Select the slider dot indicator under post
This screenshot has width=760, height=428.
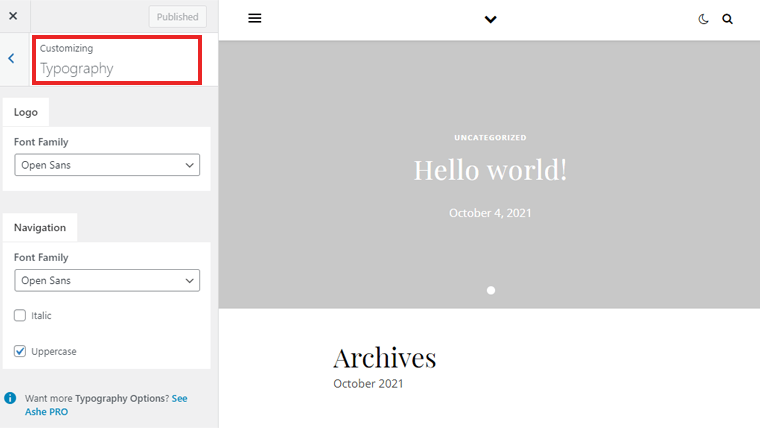point(491,290)
